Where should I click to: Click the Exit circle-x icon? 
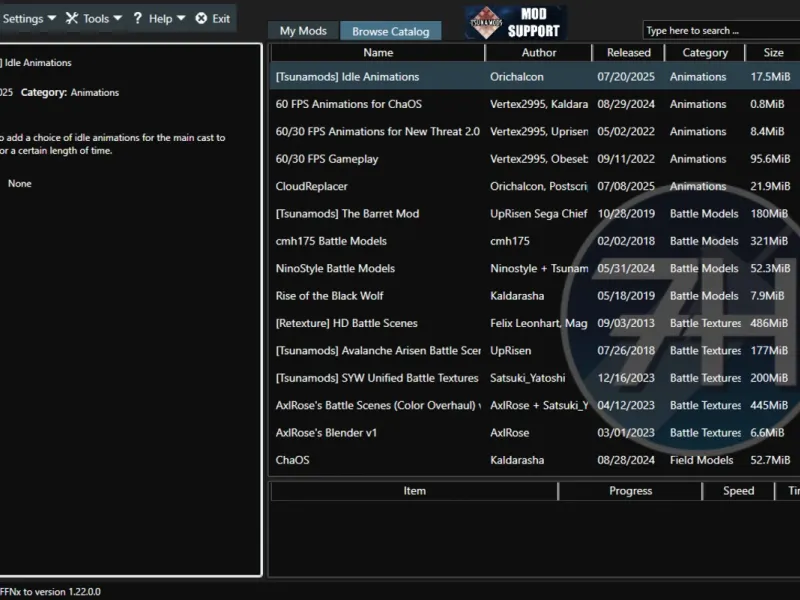click(202, 18)
